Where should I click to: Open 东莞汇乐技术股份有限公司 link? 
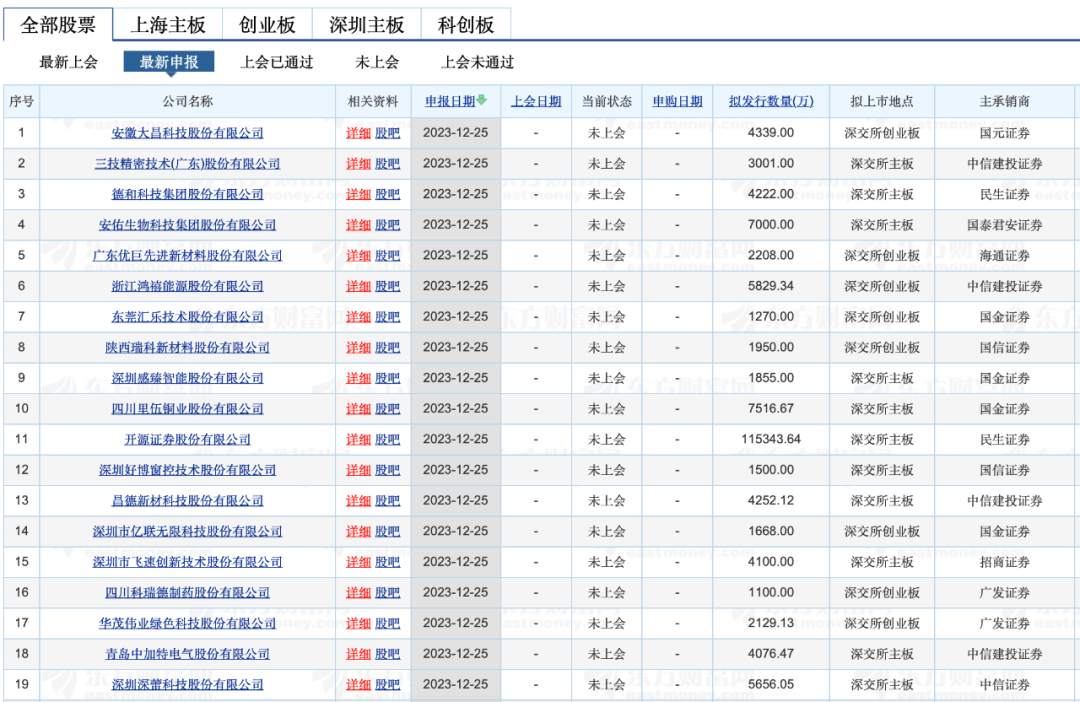pyautogui.click(x=187, y=317)
